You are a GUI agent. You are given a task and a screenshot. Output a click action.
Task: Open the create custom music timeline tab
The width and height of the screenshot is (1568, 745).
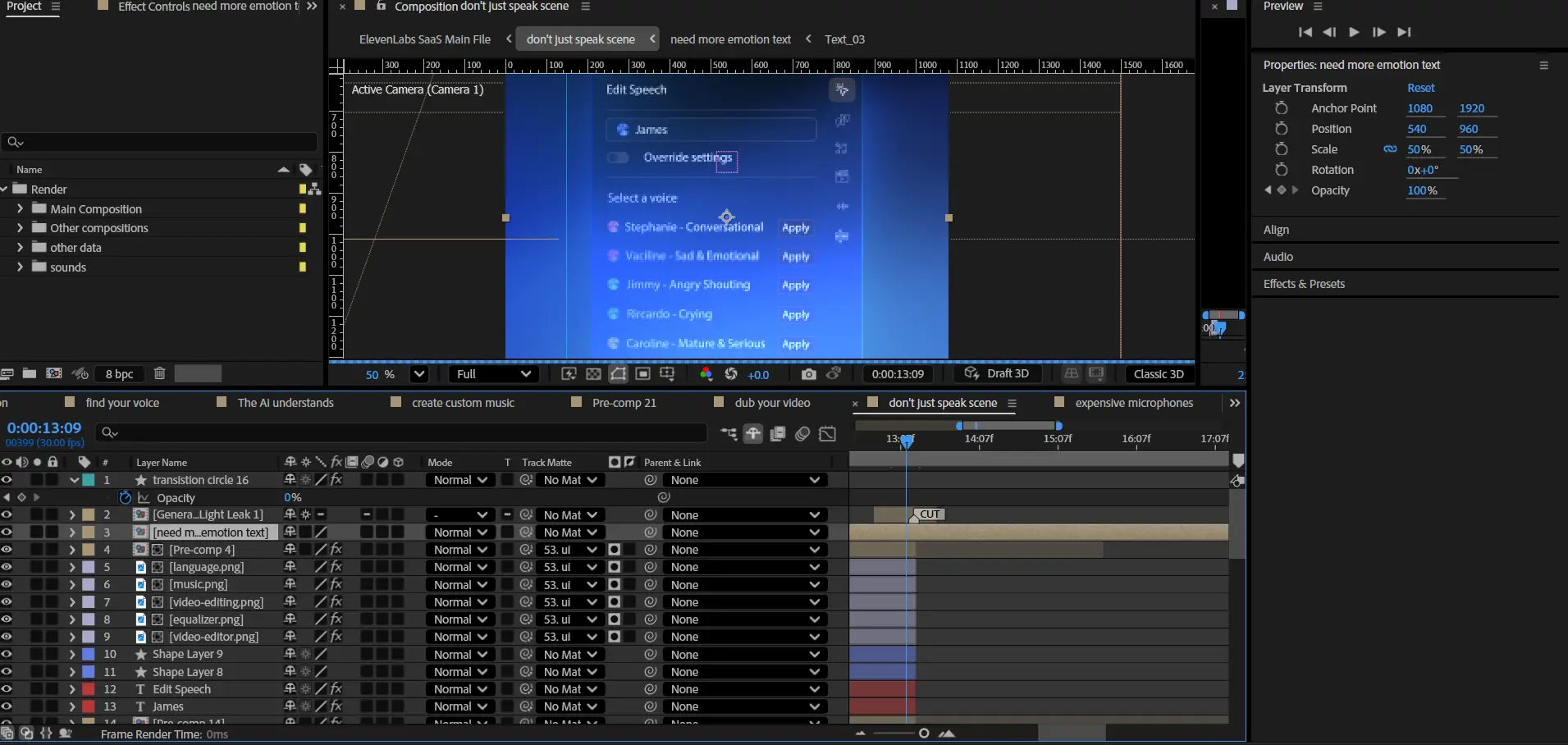coord(463,403)
